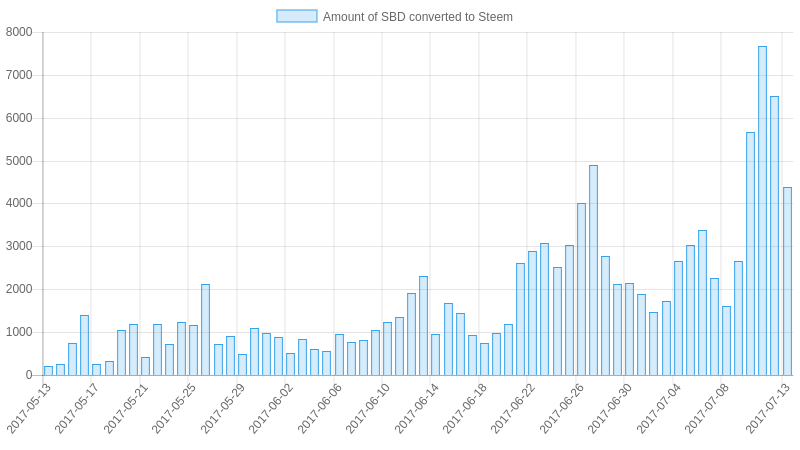Image resolution: width=800 pixels, height=450 pixels.
Task: Click the 7000 y-axis label
Action: point(19,75)
